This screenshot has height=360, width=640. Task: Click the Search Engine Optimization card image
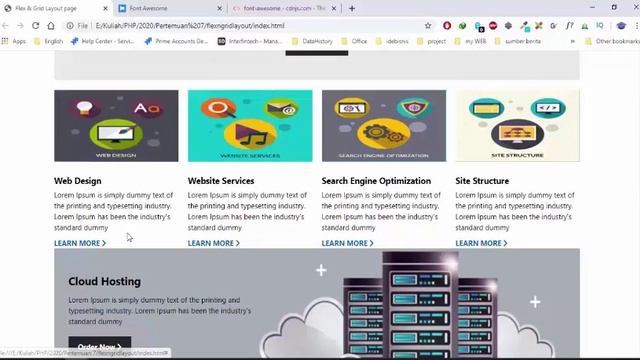point(384,126)
